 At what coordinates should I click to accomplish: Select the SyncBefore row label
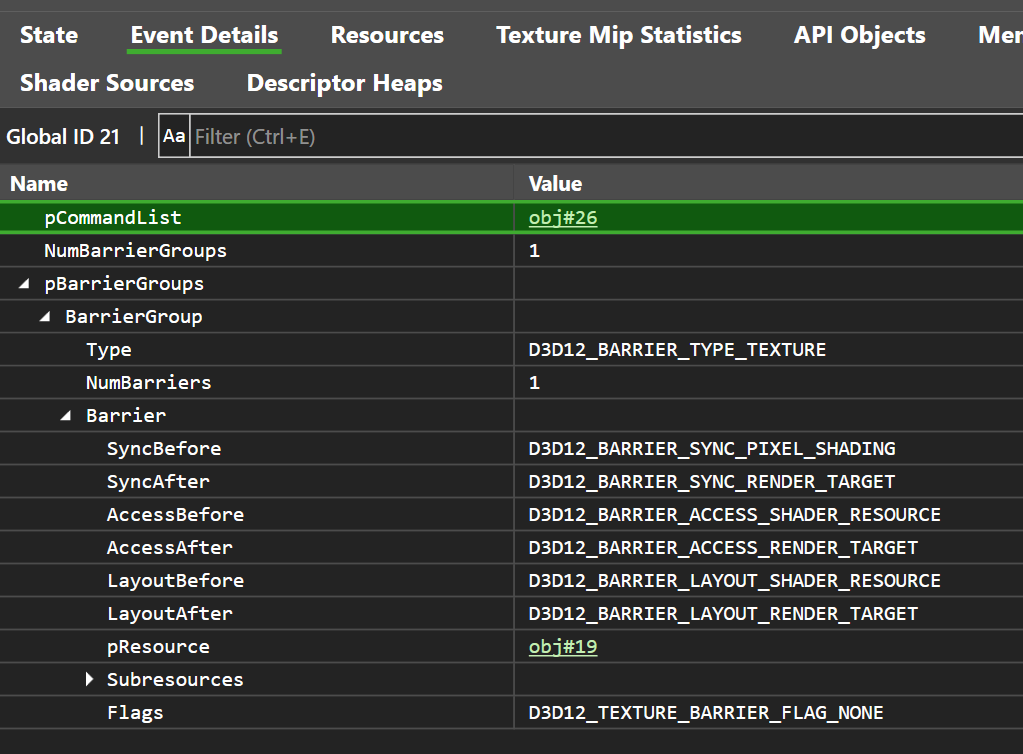(x=164, y=449)
